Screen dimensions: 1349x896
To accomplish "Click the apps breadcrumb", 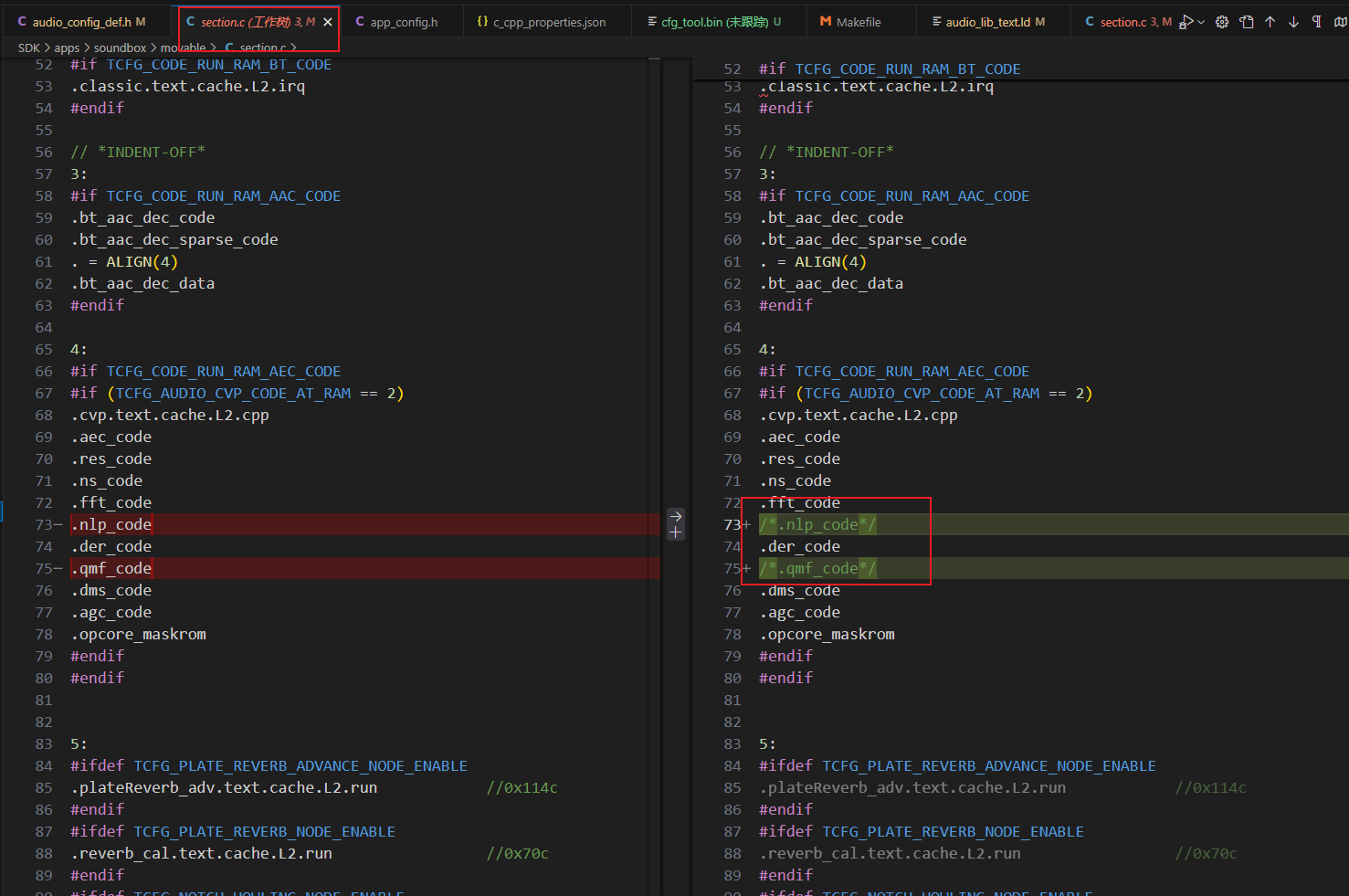I will click(x=67, y=47).
